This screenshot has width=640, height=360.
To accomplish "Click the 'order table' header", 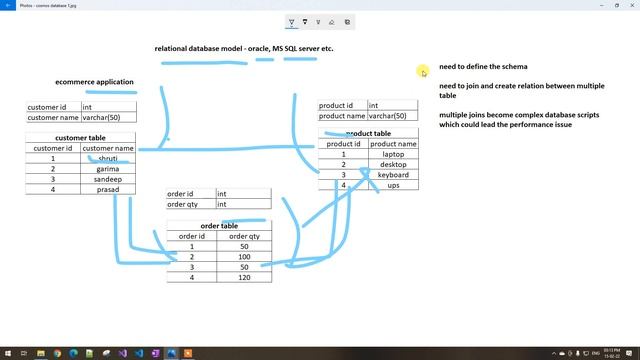I will click(219, 226).
